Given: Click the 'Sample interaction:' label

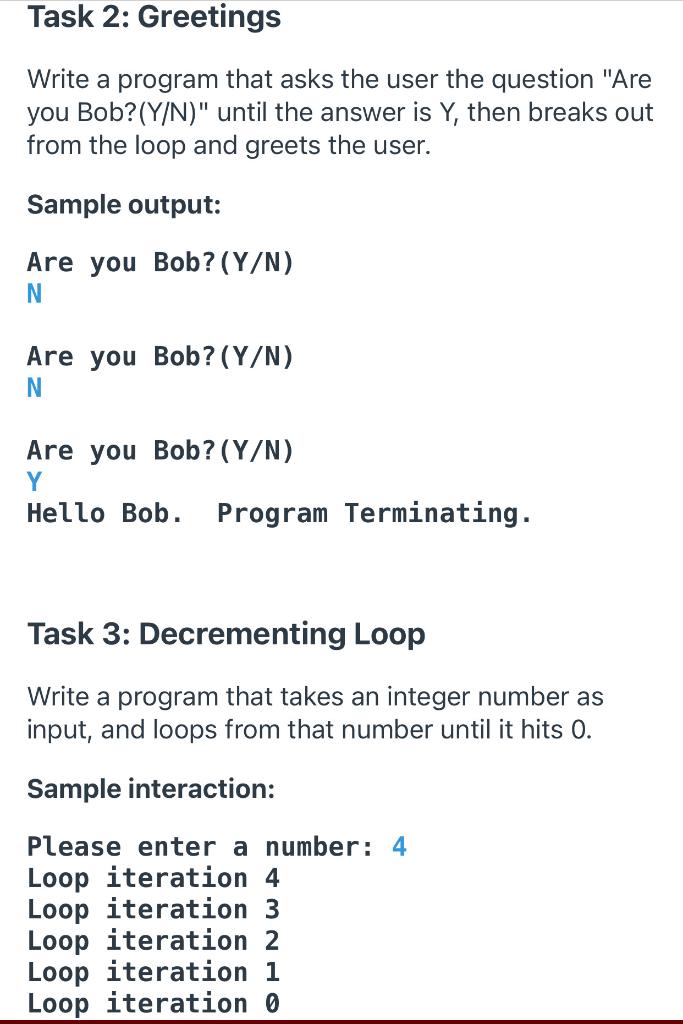Looking at the screenshot, I should click(x=151, y=789).
